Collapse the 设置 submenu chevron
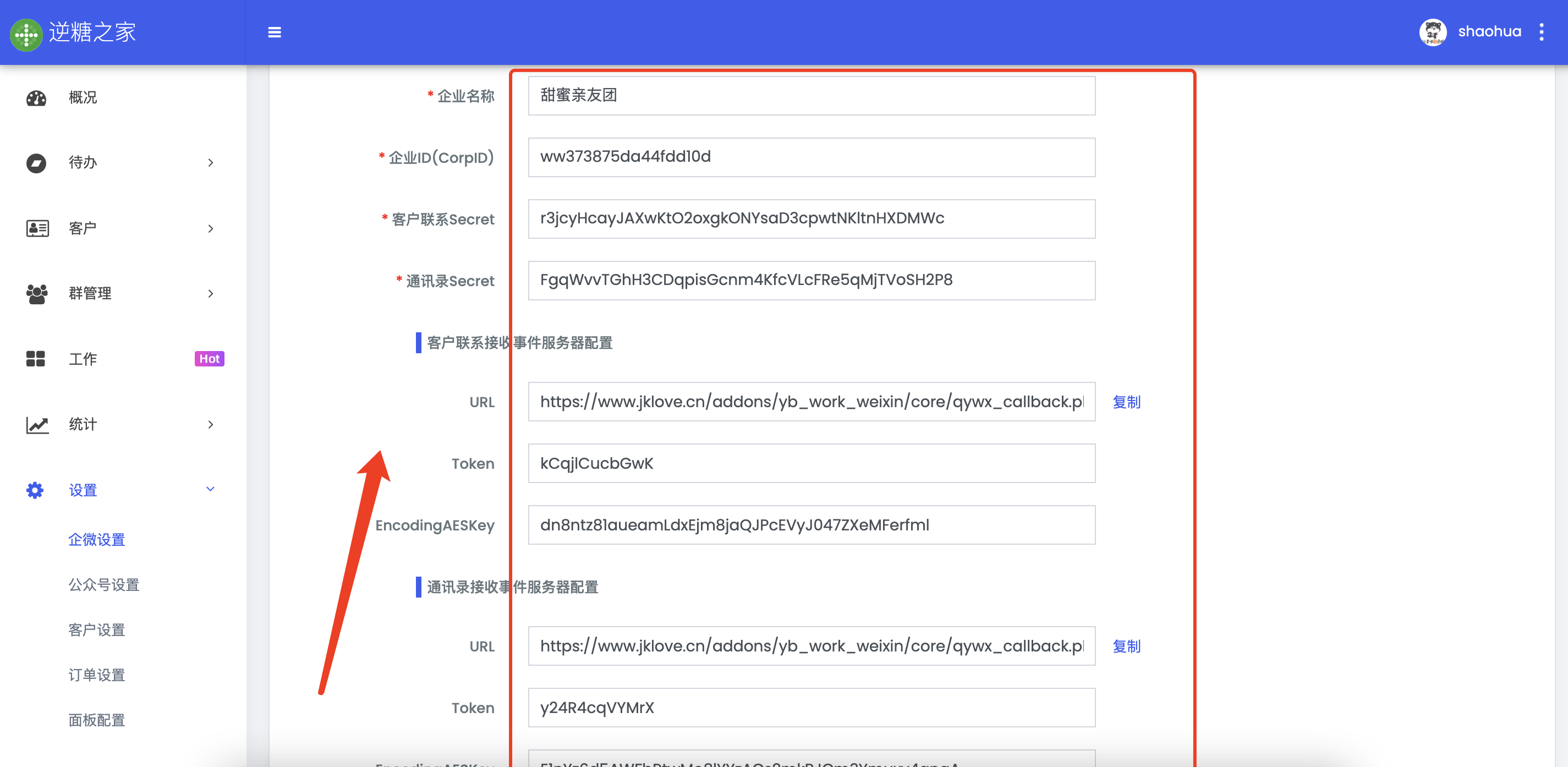The width and height of the screenshot is (1568, 767). pos(211,490)
